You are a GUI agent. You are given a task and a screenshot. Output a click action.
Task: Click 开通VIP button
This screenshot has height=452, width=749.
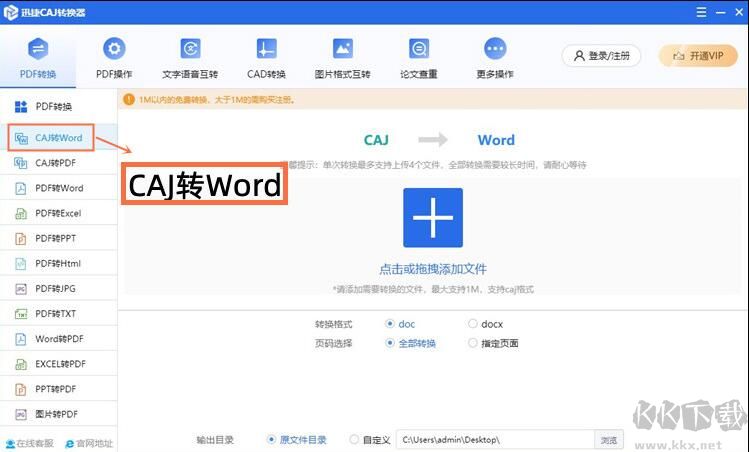coord(698,56)
